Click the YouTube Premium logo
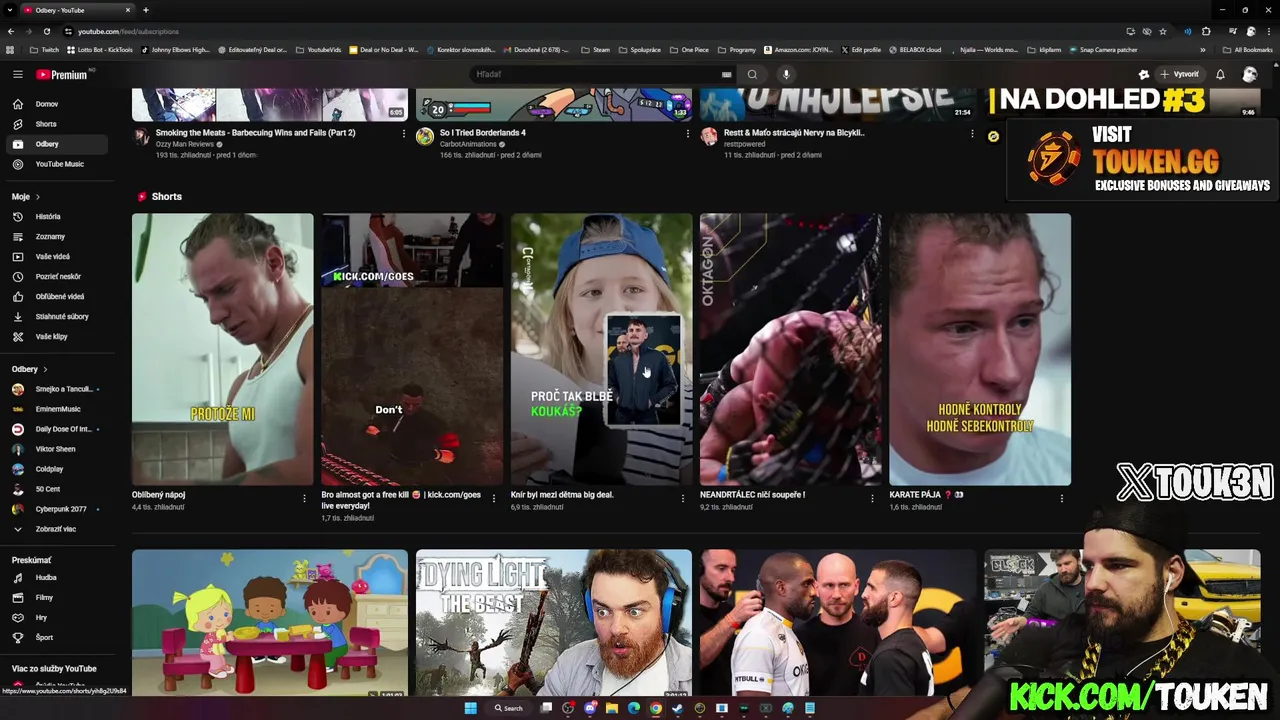 pyautogui.click(x=62, y=74)
